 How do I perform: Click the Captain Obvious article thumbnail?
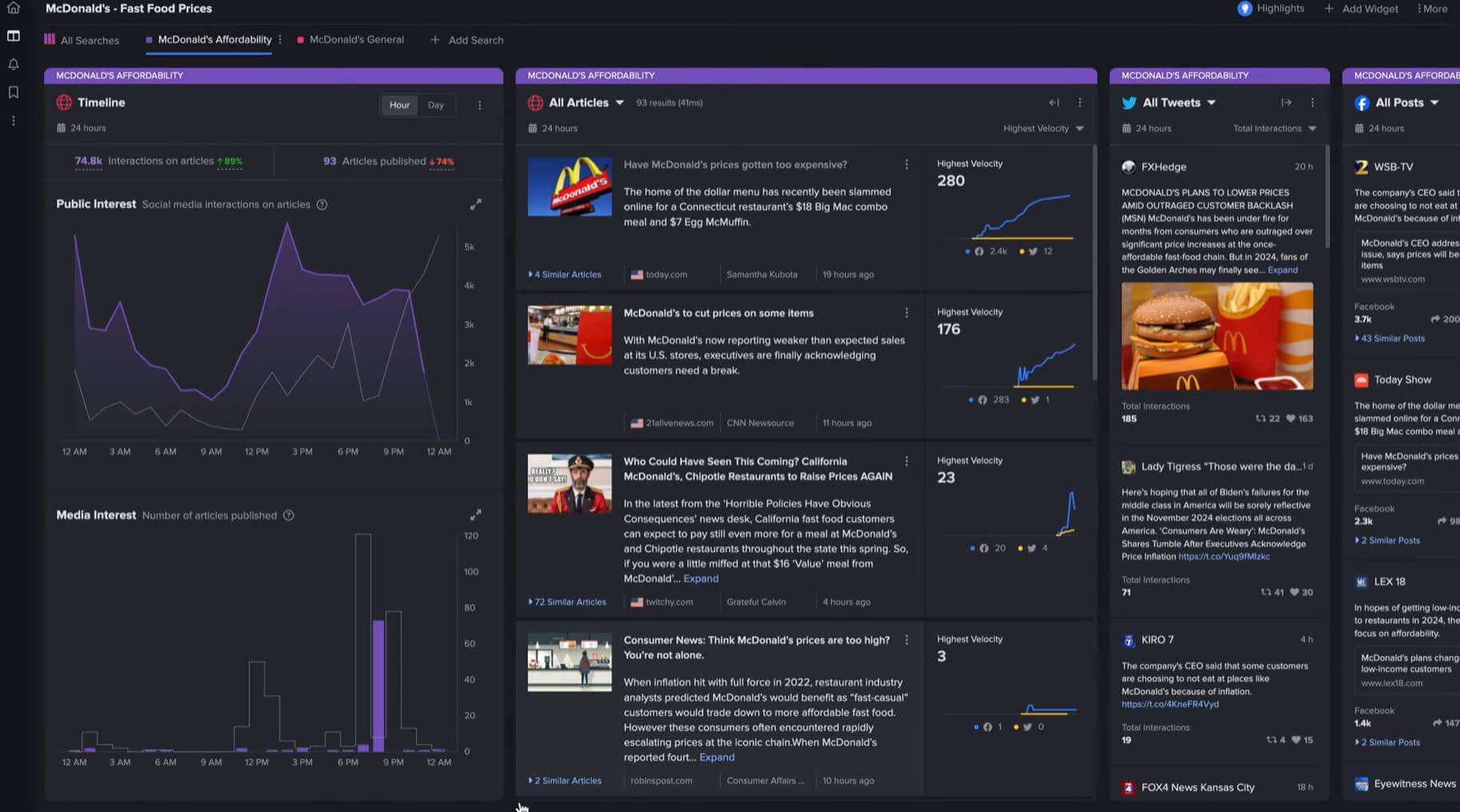click(569, 484)
